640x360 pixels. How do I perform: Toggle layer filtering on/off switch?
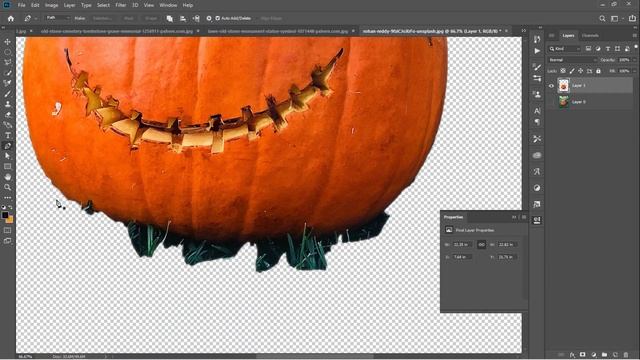(636, 47)
